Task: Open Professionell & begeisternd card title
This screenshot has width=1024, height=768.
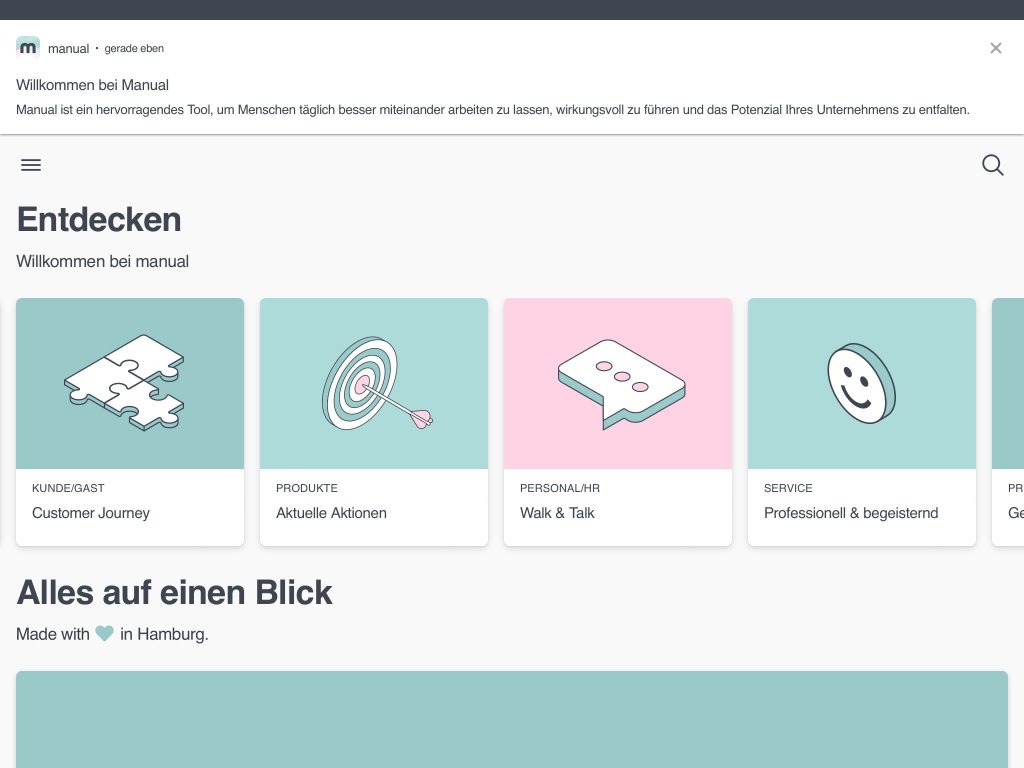Action: [851, 513]
